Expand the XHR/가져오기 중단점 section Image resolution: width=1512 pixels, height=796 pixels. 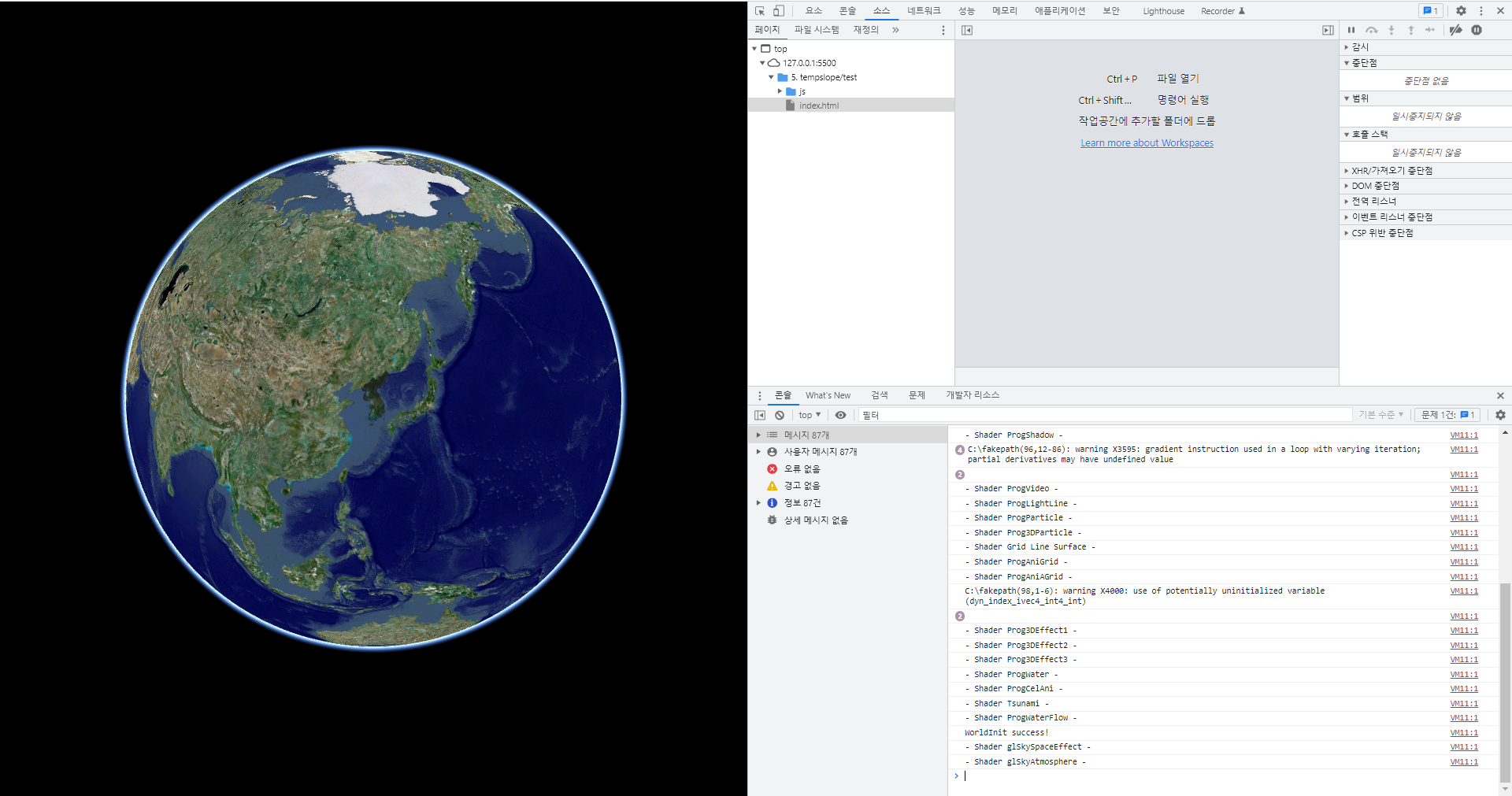tap(1346, 170)
